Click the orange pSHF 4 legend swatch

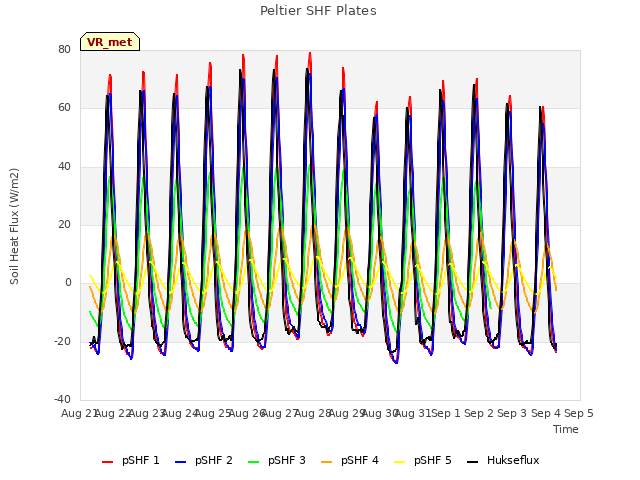point(327,462)
